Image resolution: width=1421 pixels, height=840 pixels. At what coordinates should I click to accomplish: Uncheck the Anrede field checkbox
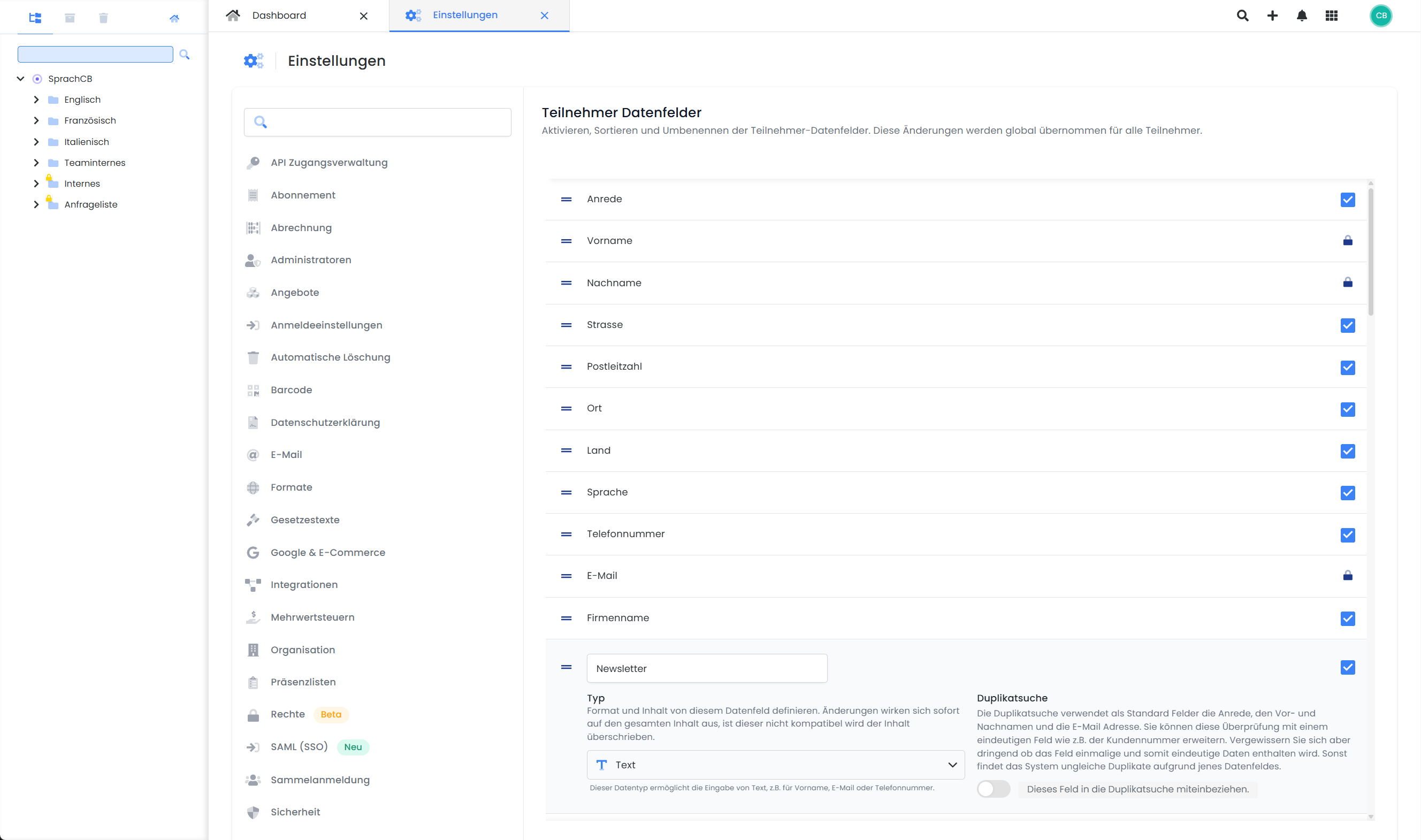point(1347,199)
